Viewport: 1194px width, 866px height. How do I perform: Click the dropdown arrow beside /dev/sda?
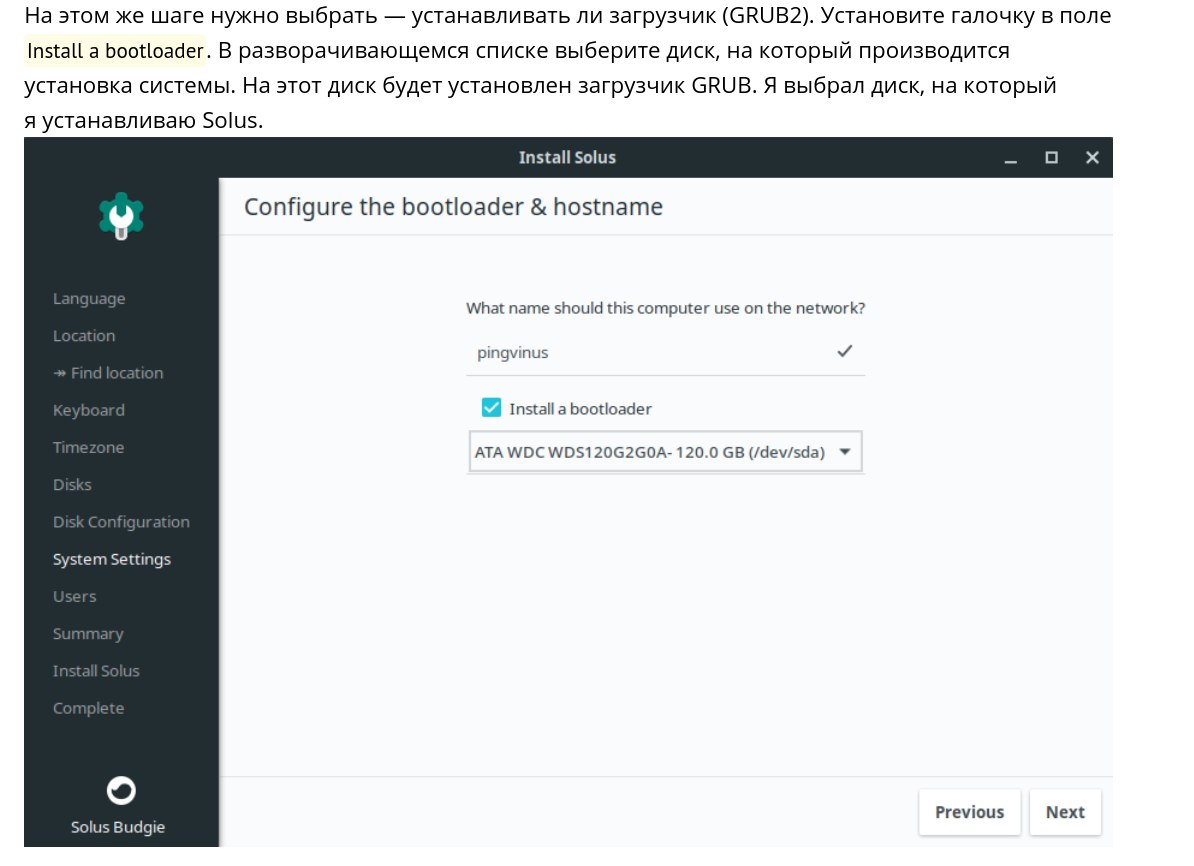coord(844,452)
